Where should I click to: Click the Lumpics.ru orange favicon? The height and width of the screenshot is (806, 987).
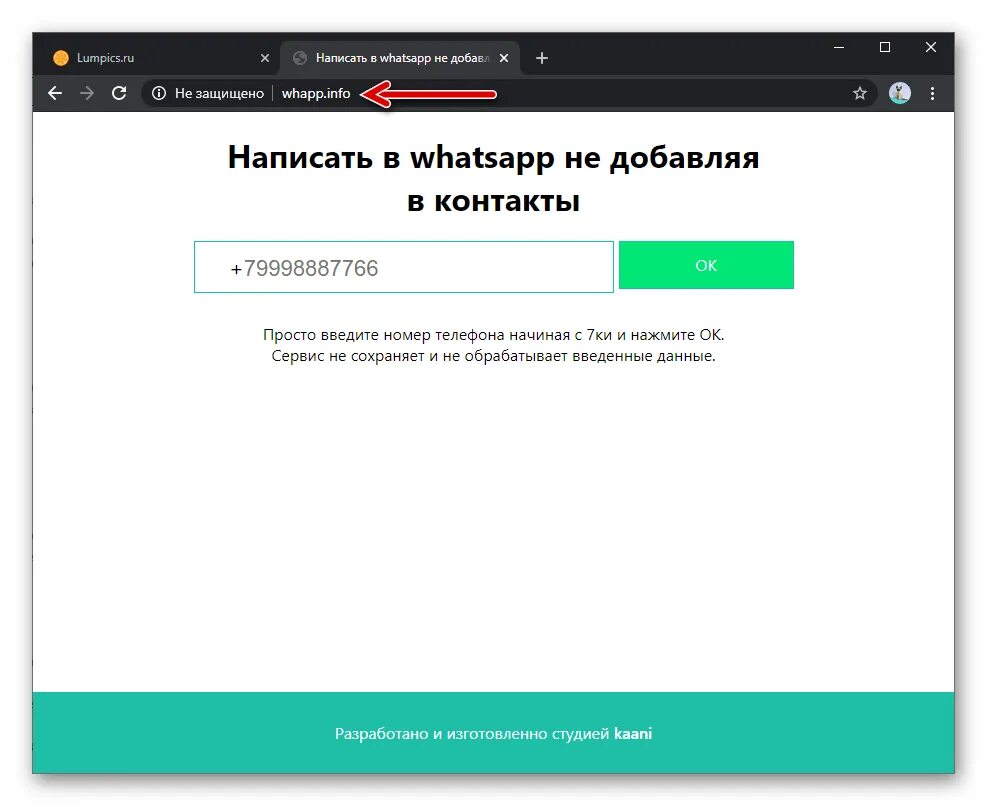(60, 58)
